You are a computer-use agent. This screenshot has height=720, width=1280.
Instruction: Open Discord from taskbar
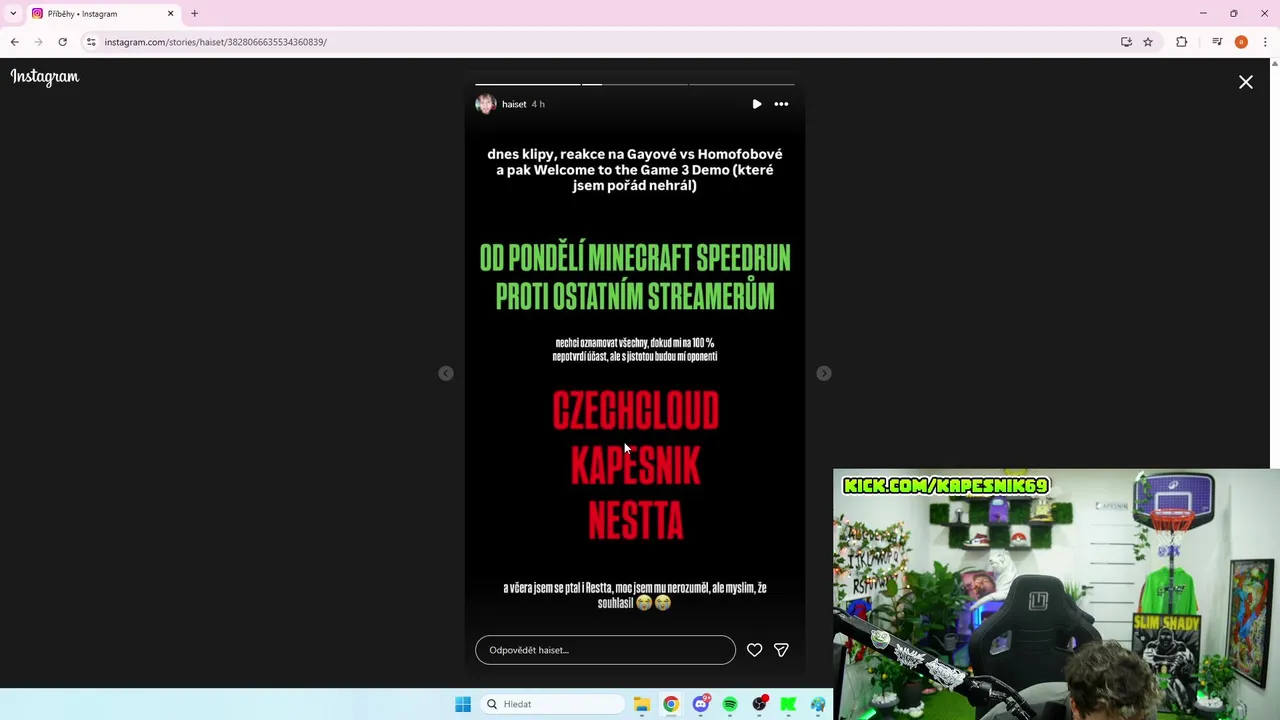(x=701, y=704)
